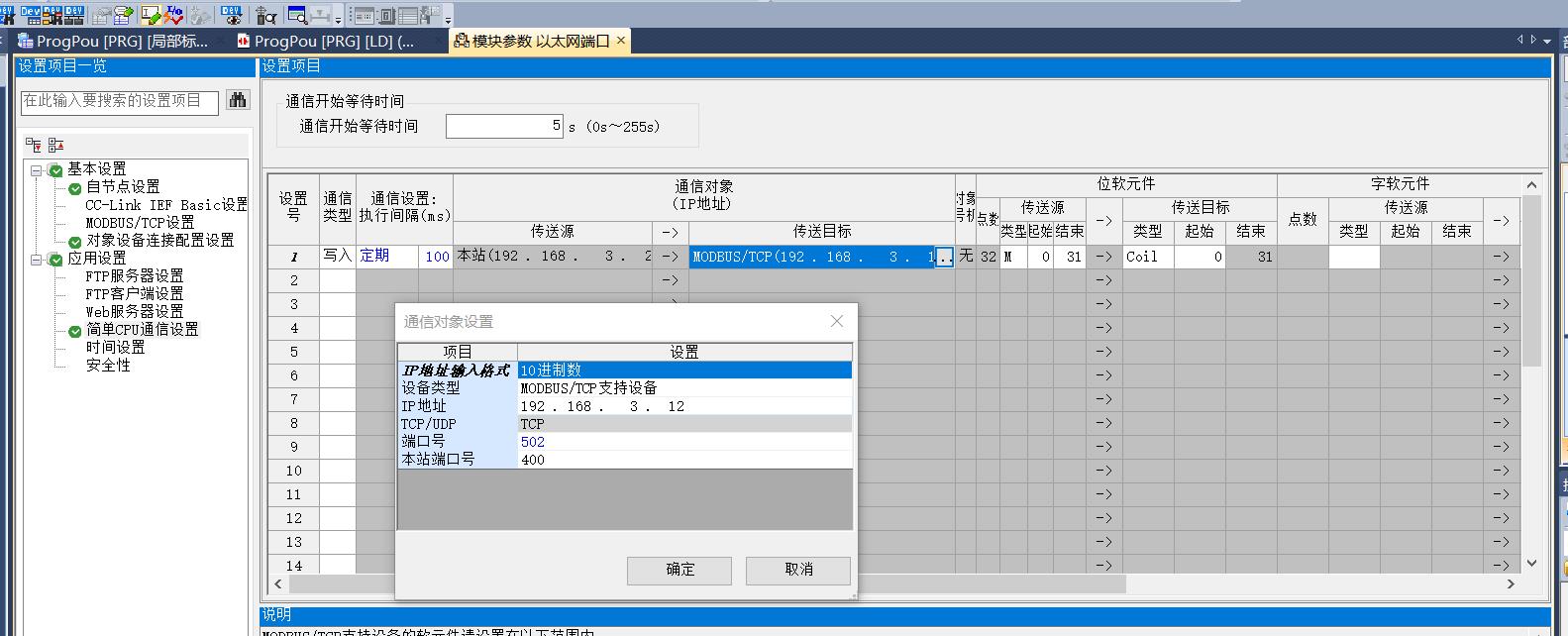Click the device monitor eye toolbar icon

[x=232, y=15]
